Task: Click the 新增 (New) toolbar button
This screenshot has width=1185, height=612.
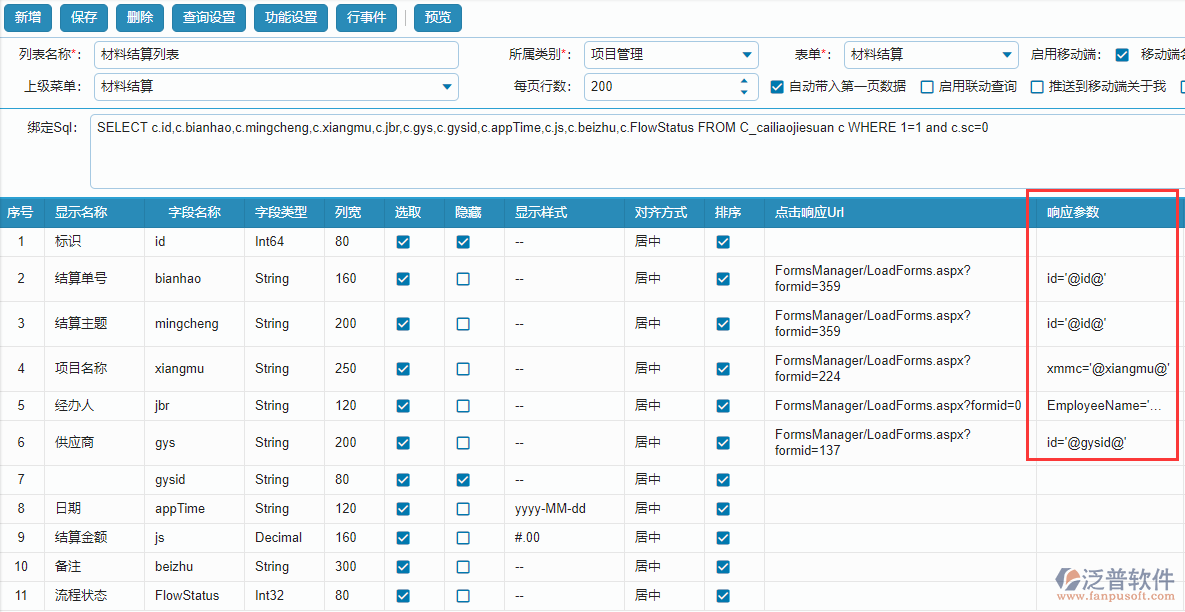Action: (x=27, y=17)
